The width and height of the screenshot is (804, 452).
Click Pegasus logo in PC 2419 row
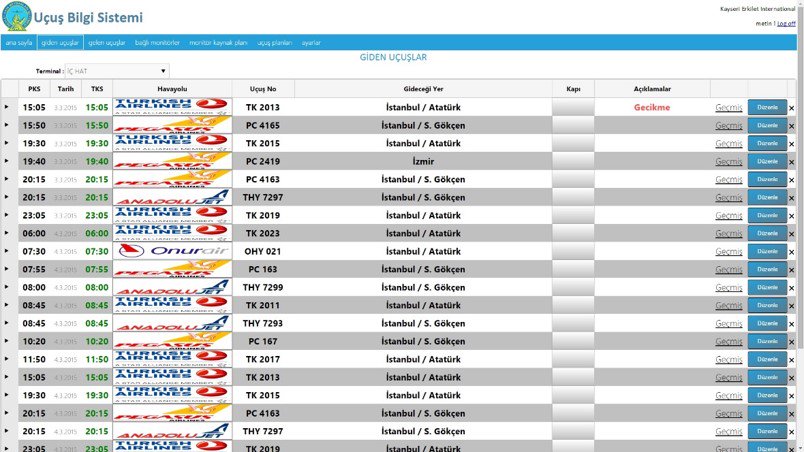click(x=172, y=161)
